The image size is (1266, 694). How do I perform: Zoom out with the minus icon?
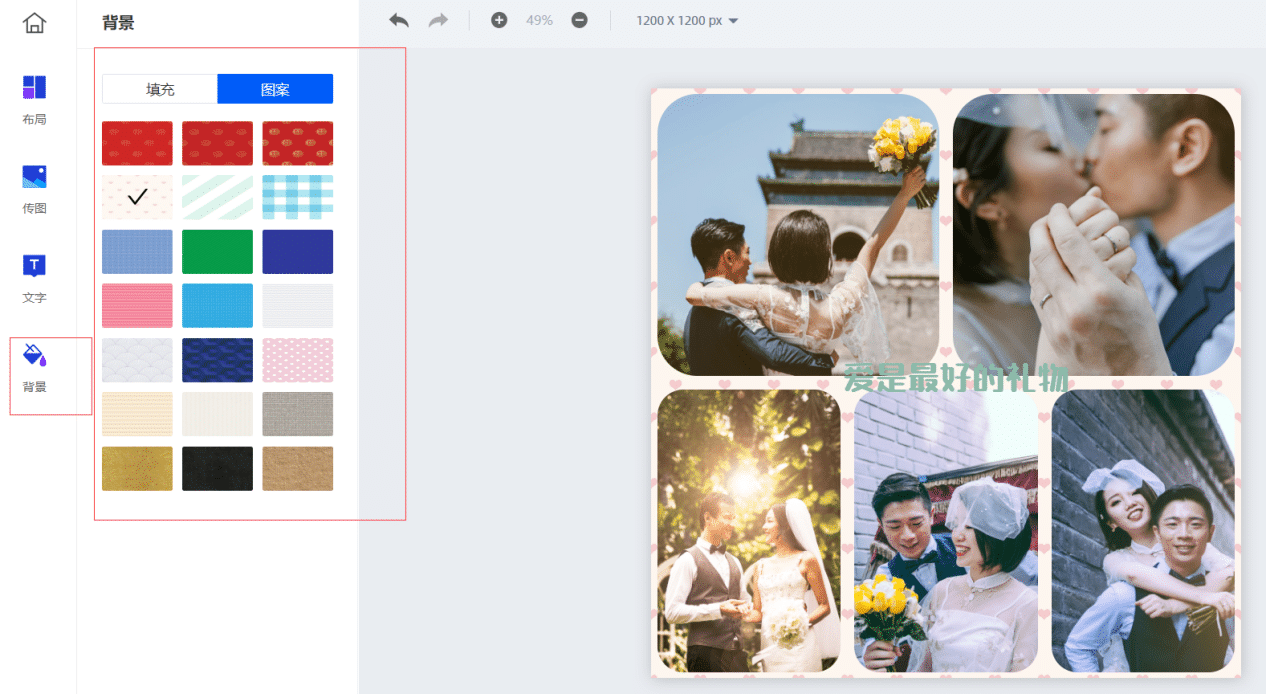click(x=579, y=20)
